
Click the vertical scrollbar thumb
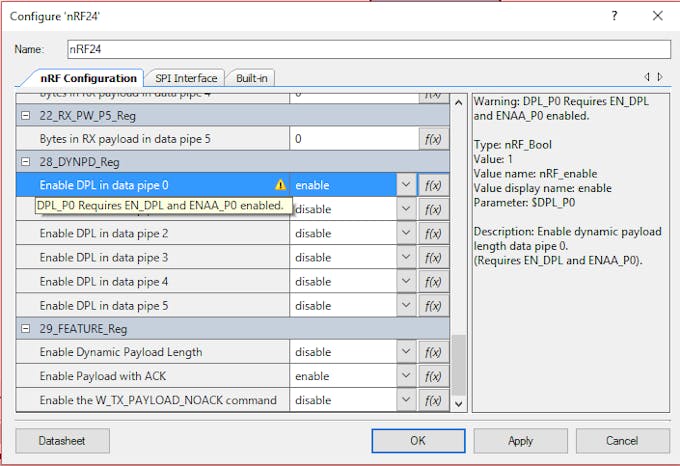[x=458, y=365]
